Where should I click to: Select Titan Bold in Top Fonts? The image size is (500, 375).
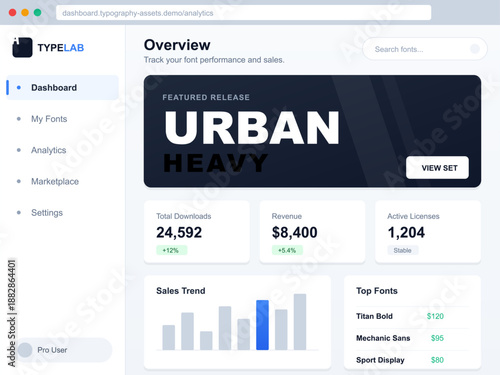(374, 316)
